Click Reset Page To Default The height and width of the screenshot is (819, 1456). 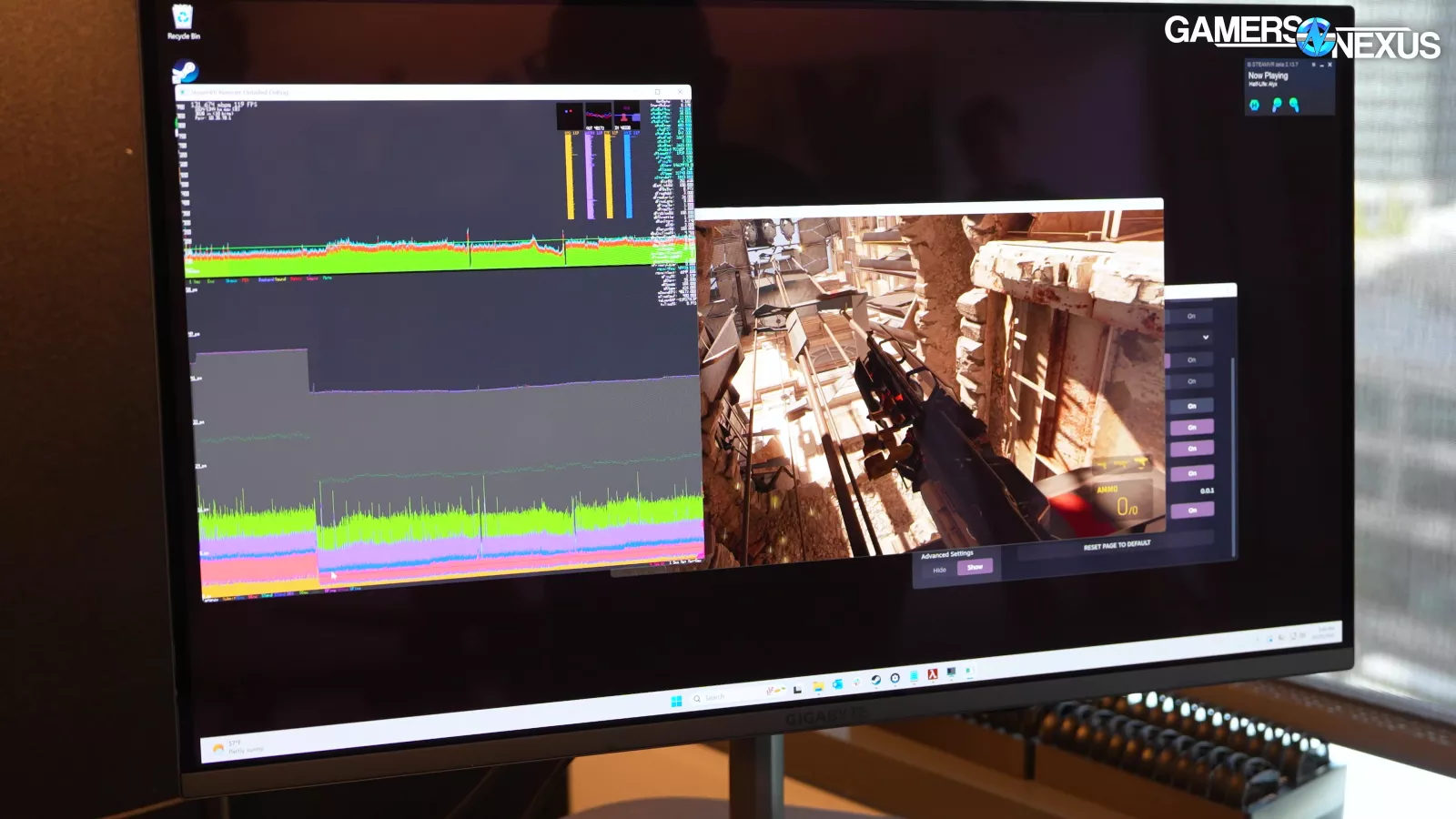pyautogui.click(x=1117, y=545)
